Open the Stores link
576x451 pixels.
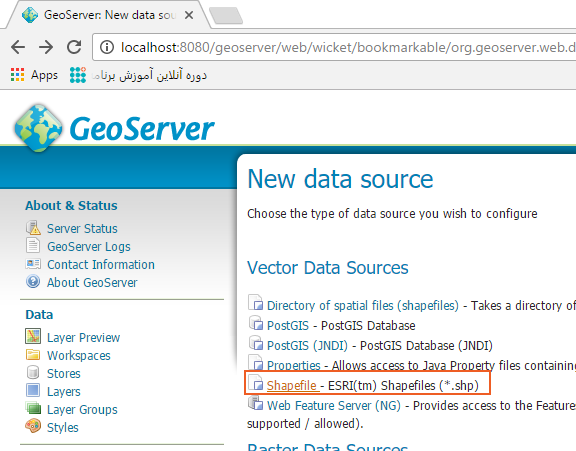tap(64, 374)
